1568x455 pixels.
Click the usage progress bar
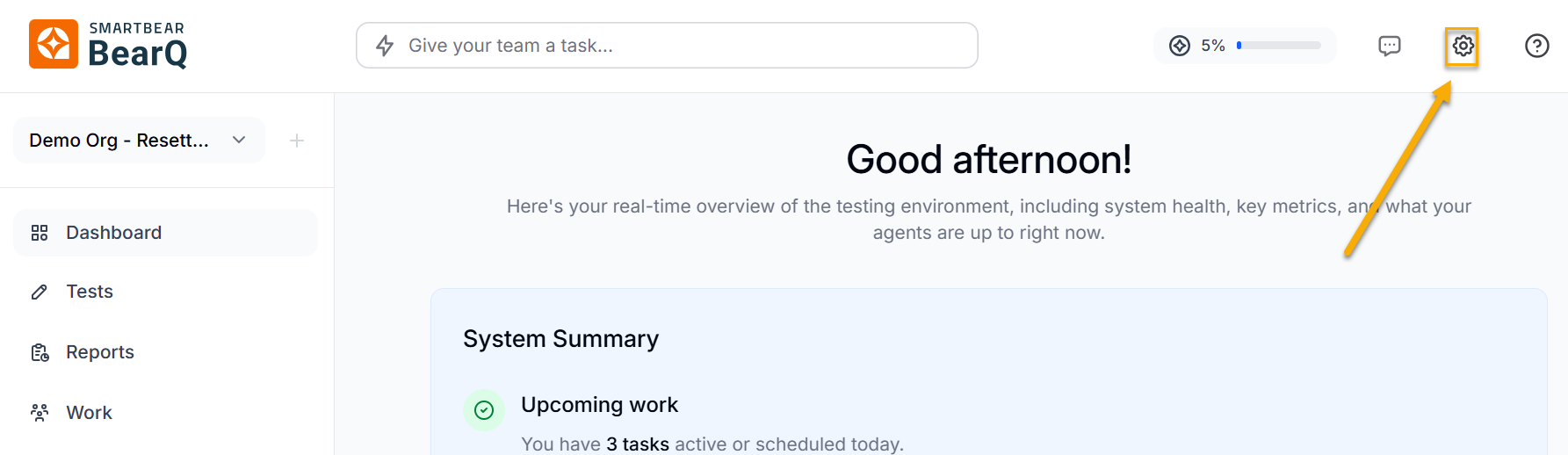coord(1279,46)
